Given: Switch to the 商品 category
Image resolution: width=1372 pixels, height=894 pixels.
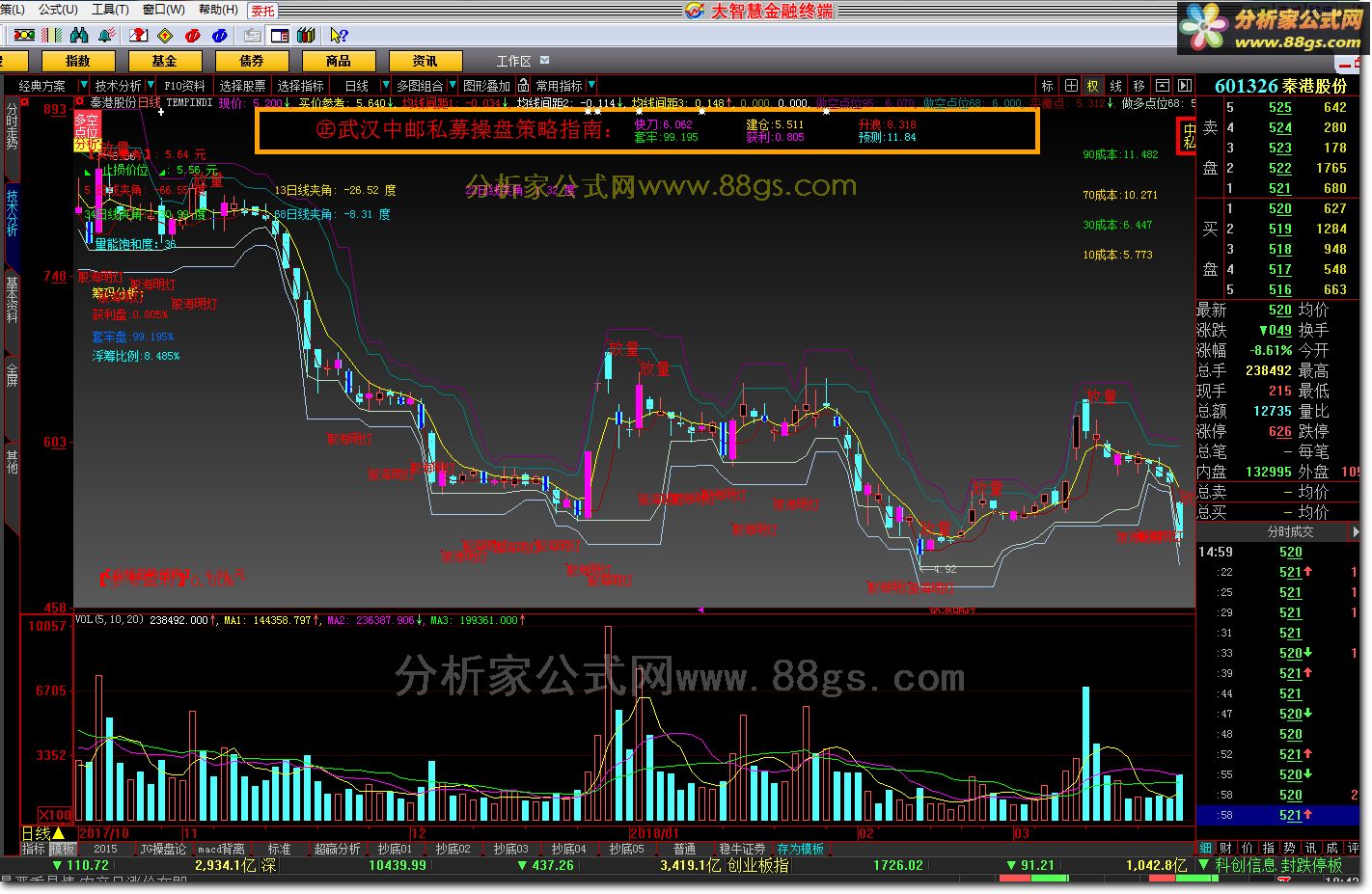Looking at the screenshot, I should 339,61.
